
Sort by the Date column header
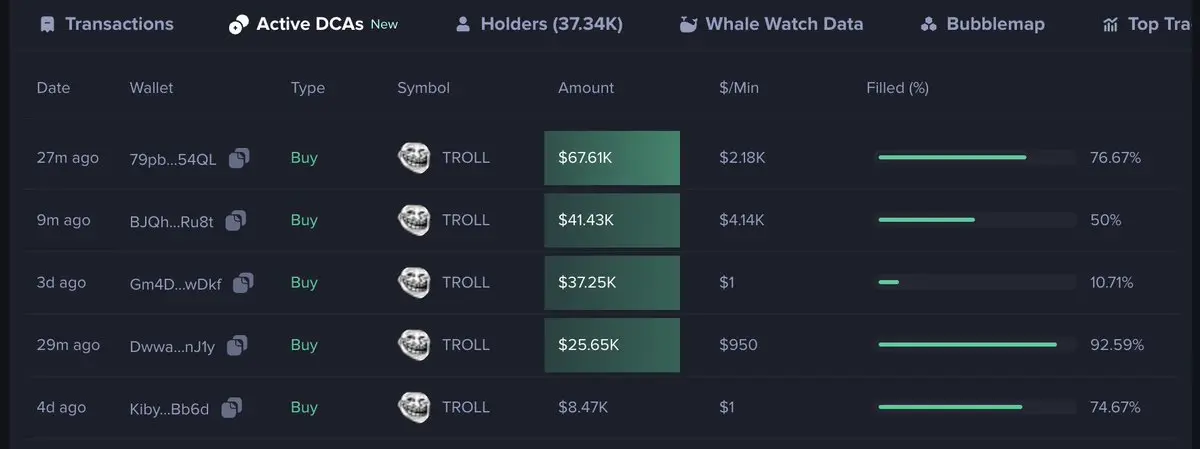(54, 88)
